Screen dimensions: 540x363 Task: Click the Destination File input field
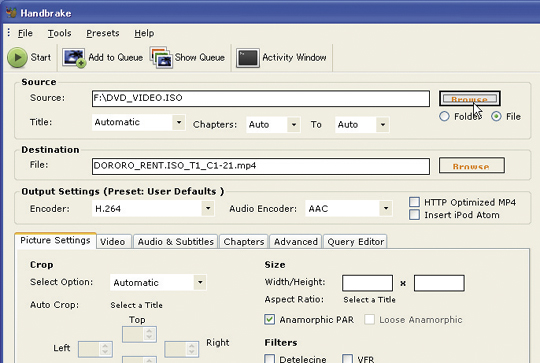[x=261, y=166]
